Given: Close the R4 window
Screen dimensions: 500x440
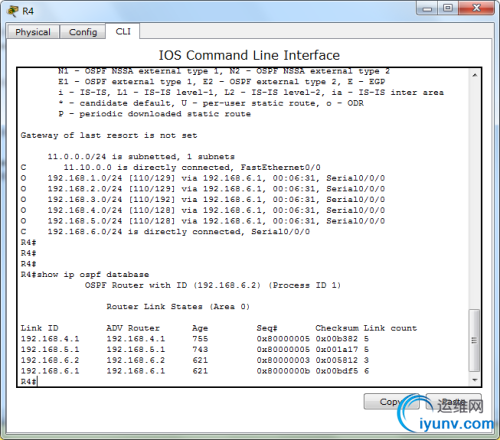Looking at the screenshot, I should (476, 8).
